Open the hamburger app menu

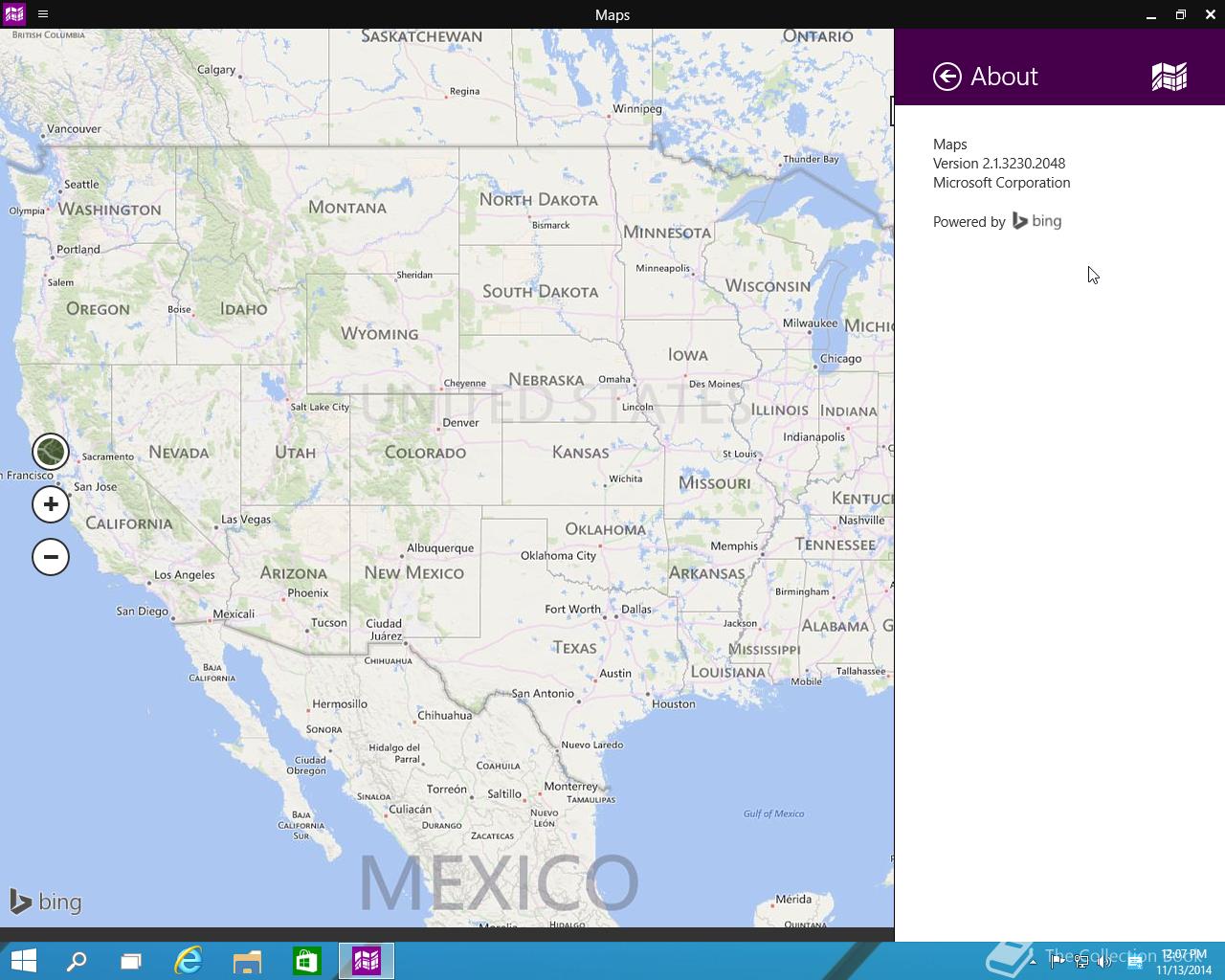pyautogui.click(x=43, y=14)
